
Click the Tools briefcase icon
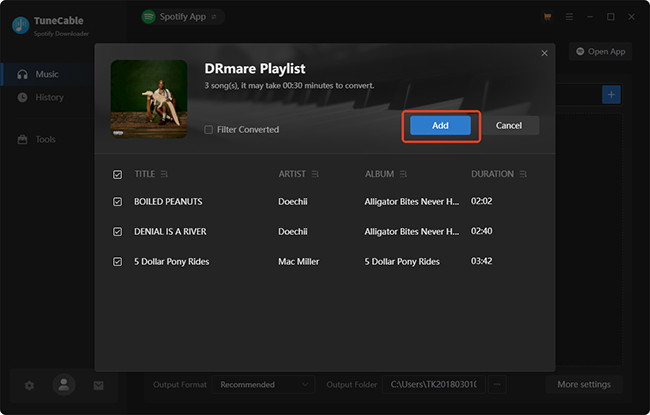[22, 139]
